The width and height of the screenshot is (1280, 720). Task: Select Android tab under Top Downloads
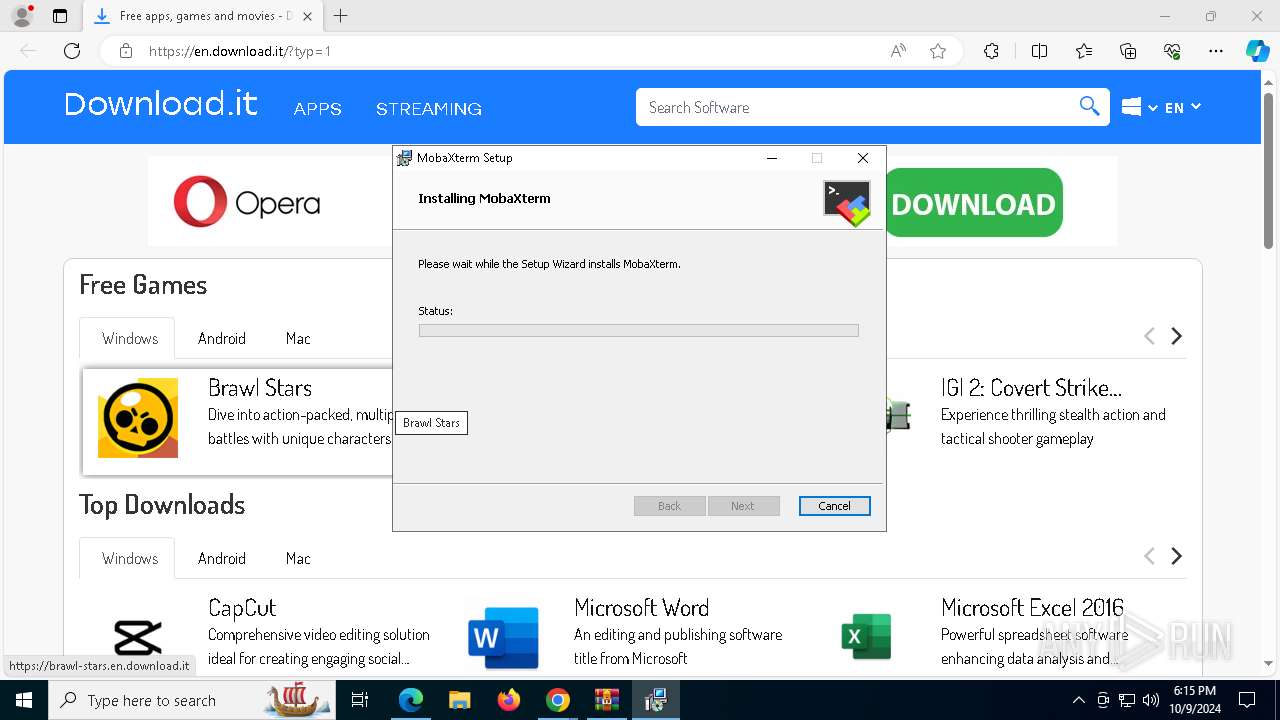[x=222, y=558]
